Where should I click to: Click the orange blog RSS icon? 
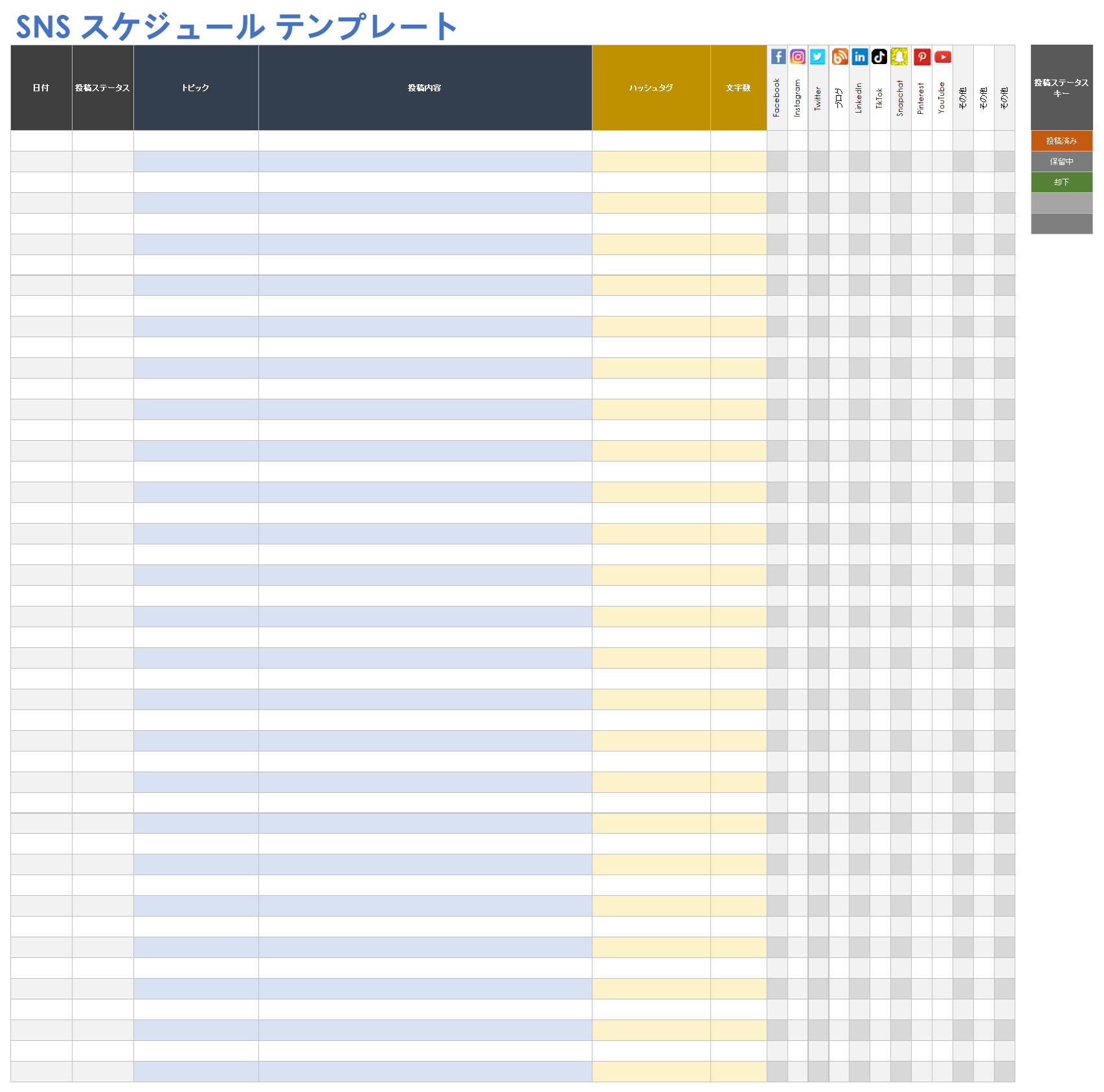(840, 57)
